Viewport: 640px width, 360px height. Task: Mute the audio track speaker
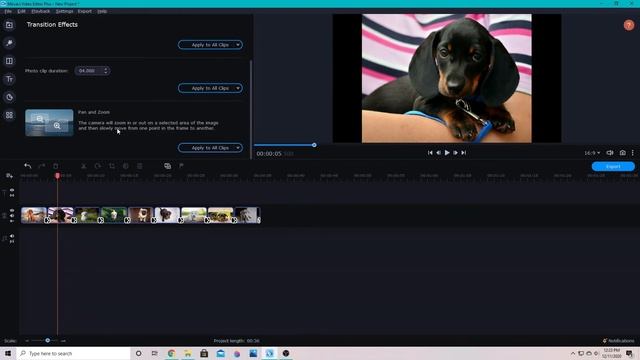click(12, 236)
